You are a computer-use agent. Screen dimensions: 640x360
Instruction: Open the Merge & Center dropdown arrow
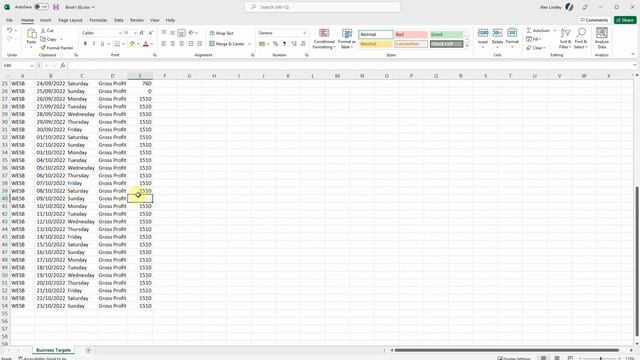coord(249,44)
